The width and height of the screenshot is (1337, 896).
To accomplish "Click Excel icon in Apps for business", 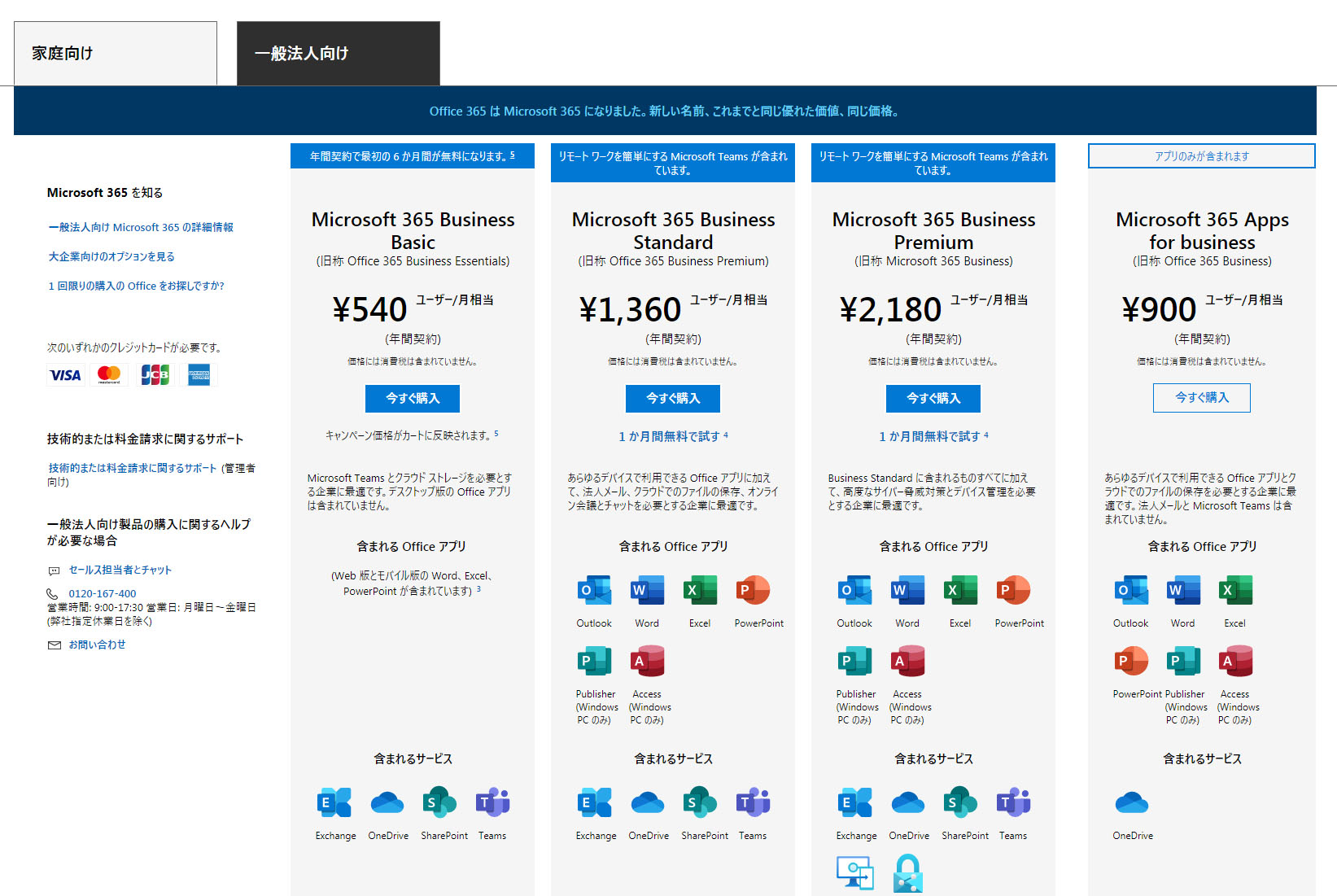I will (1235, 590).
